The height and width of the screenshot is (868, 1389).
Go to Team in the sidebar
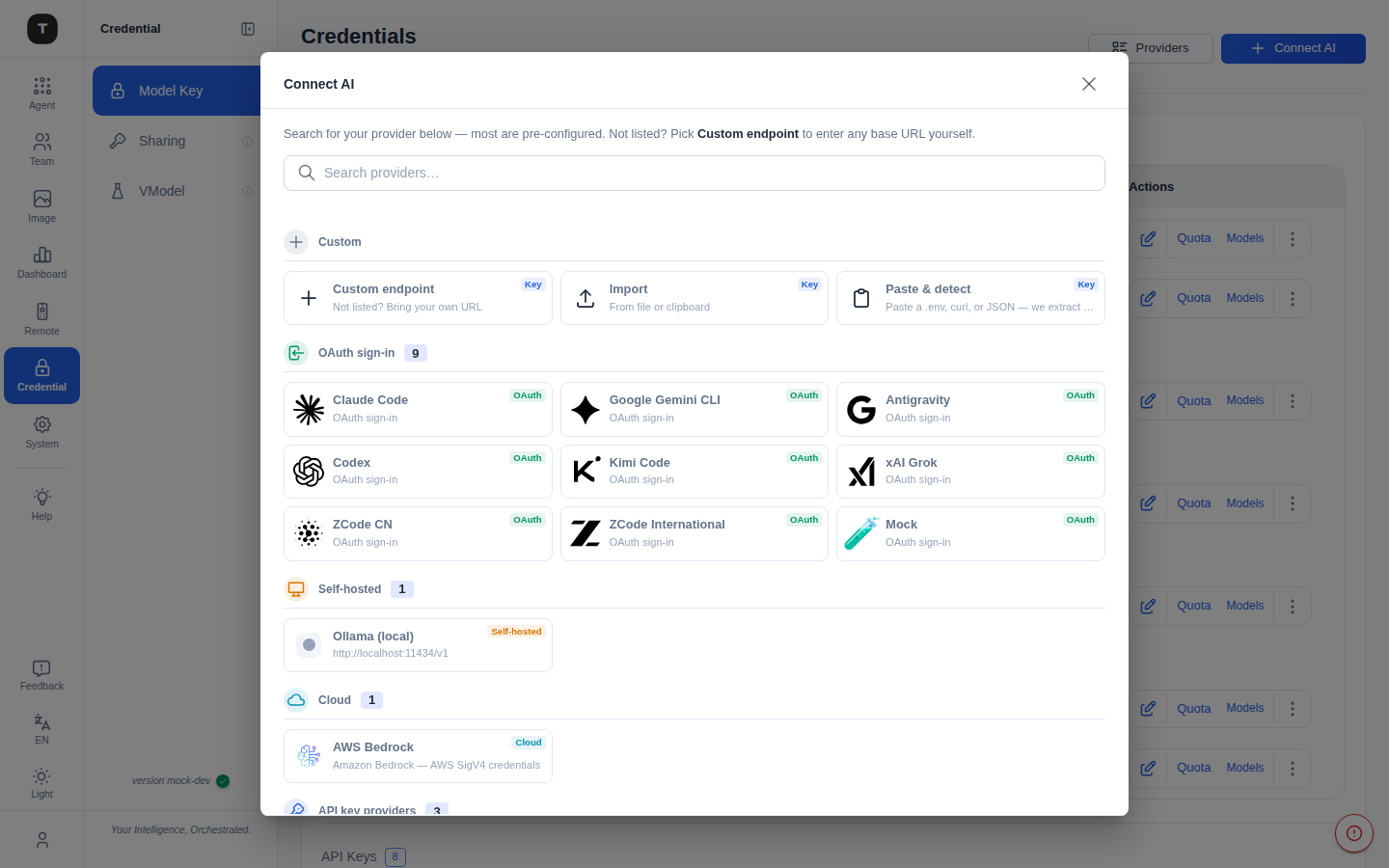coord(41,149)
